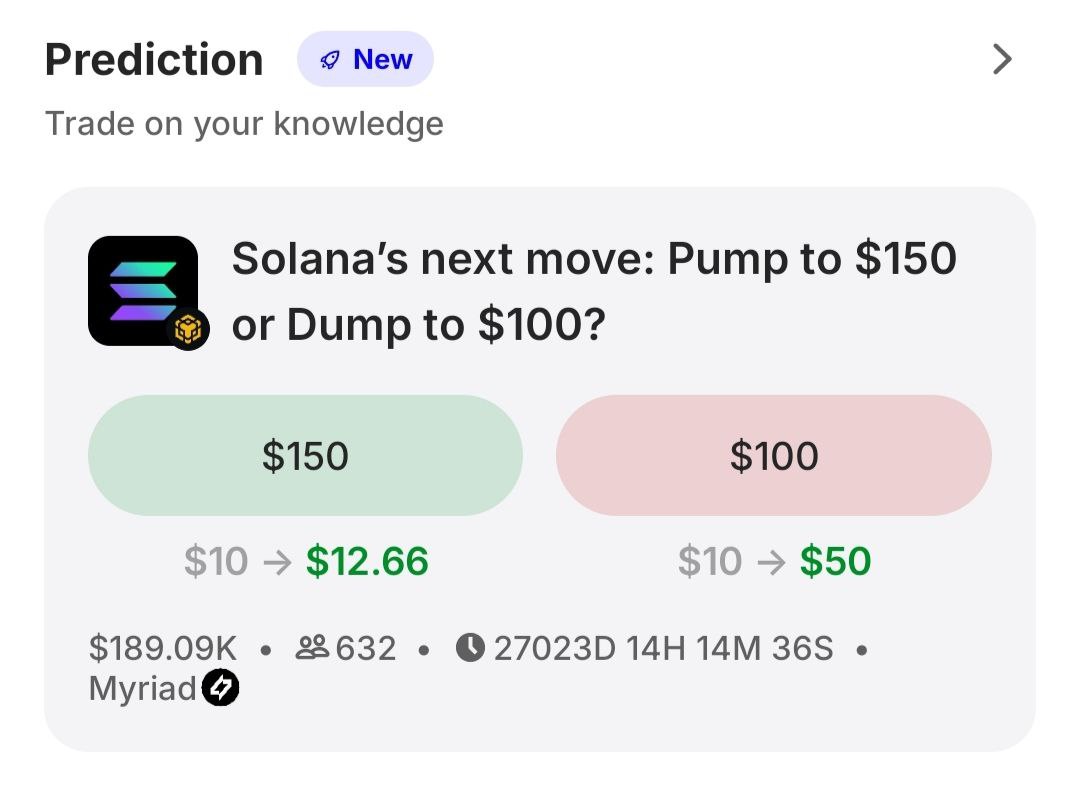Image resolution: width=1072 pixels, height=795 pixels.
Task: Click the 27023D countdown timer text
Action: tap(663, 649)
